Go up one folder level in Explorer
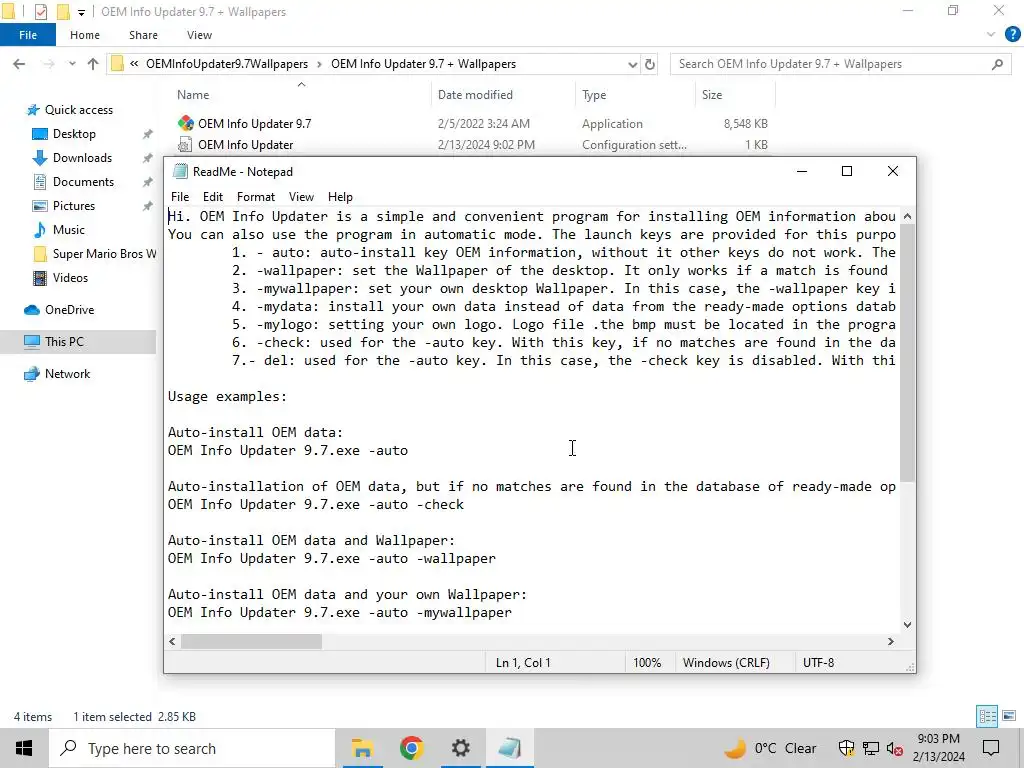This screenshot has height=768, width=1024. pos(93,64)
